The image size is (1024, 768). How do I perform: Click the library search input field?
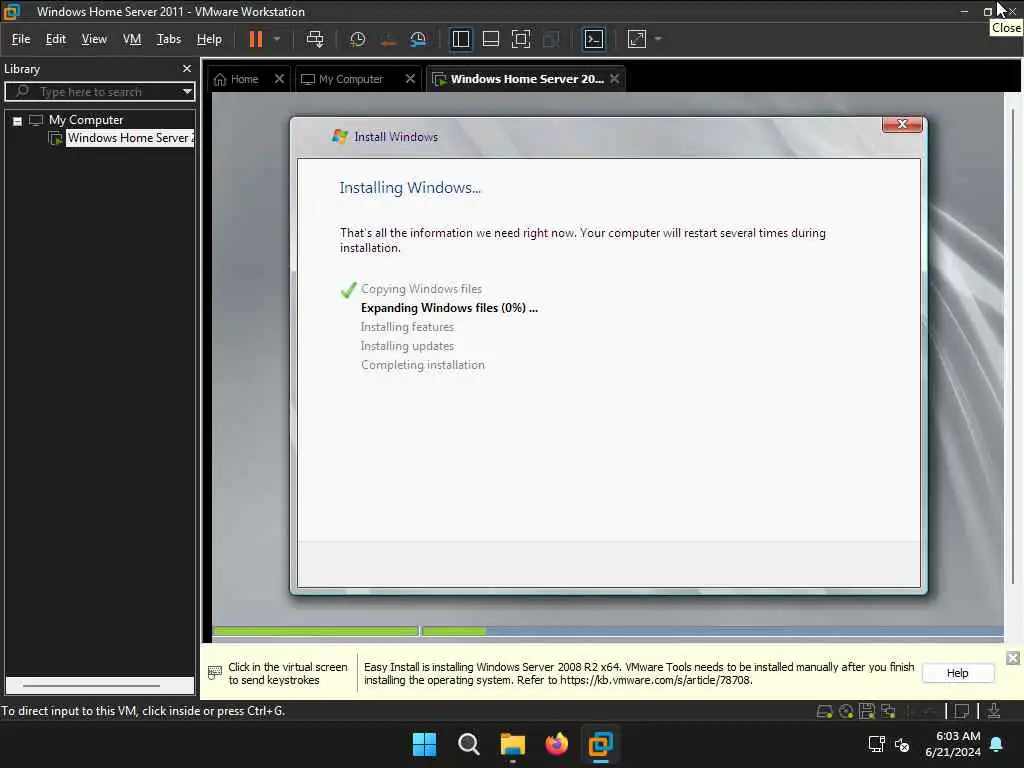tap(98, 91)
